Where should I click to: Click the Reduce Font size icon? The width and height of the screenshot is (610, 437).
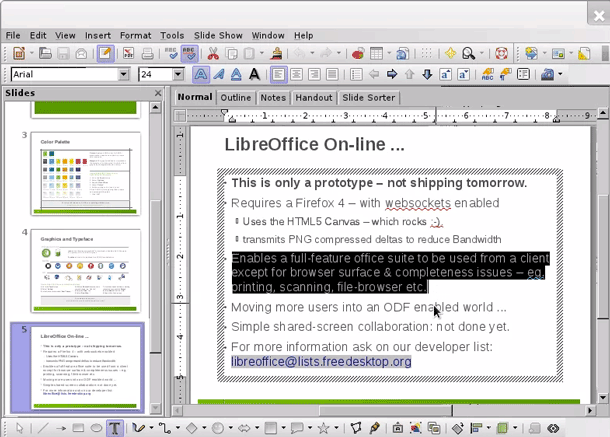pos(463,74)
